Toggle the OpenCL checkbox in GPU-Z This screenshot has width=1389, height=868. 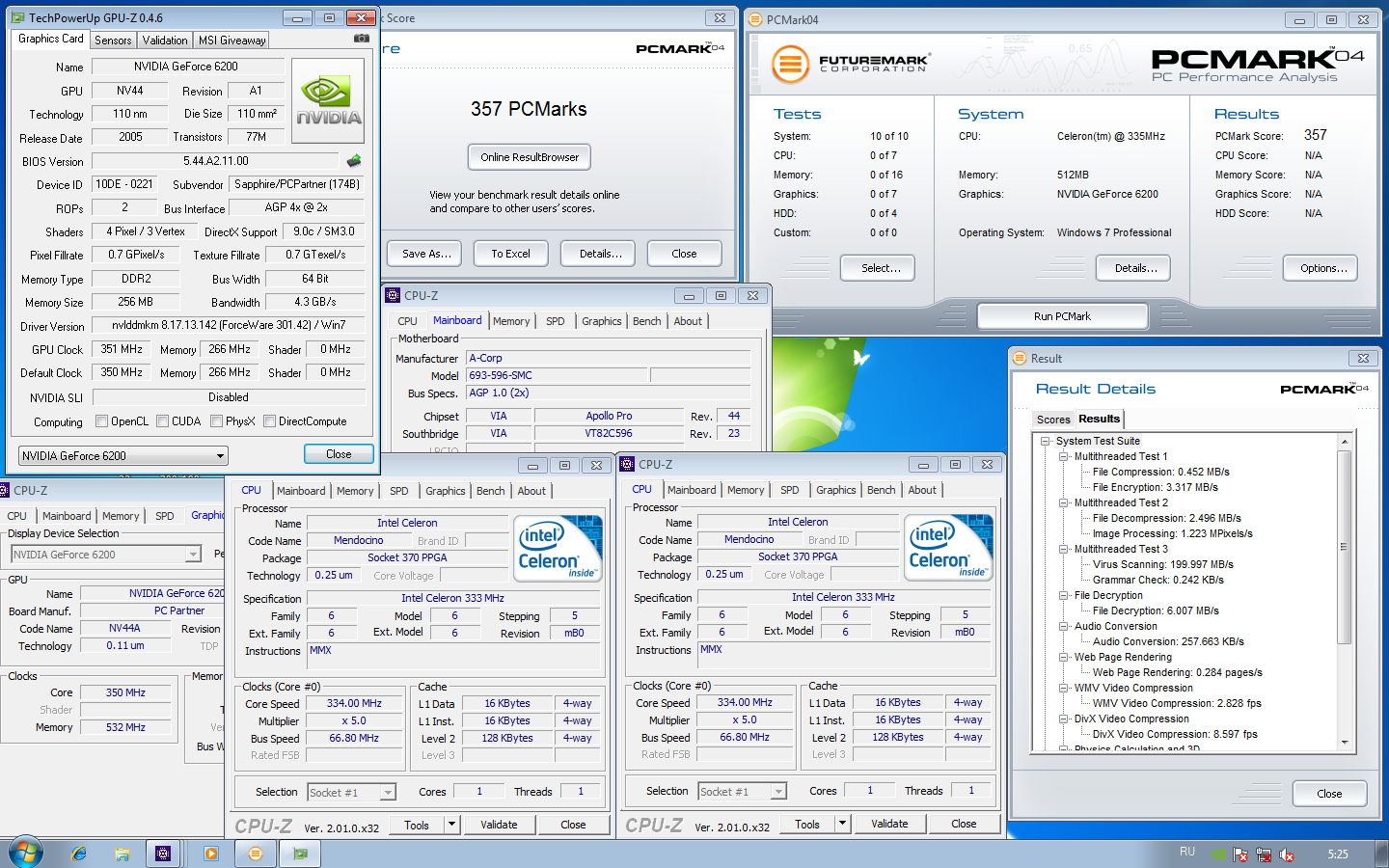(102, 421)
